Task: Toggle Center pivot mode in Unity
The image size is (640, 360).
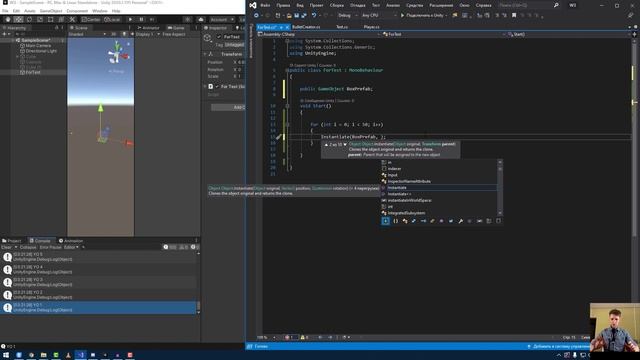Action: coord(91,19)
